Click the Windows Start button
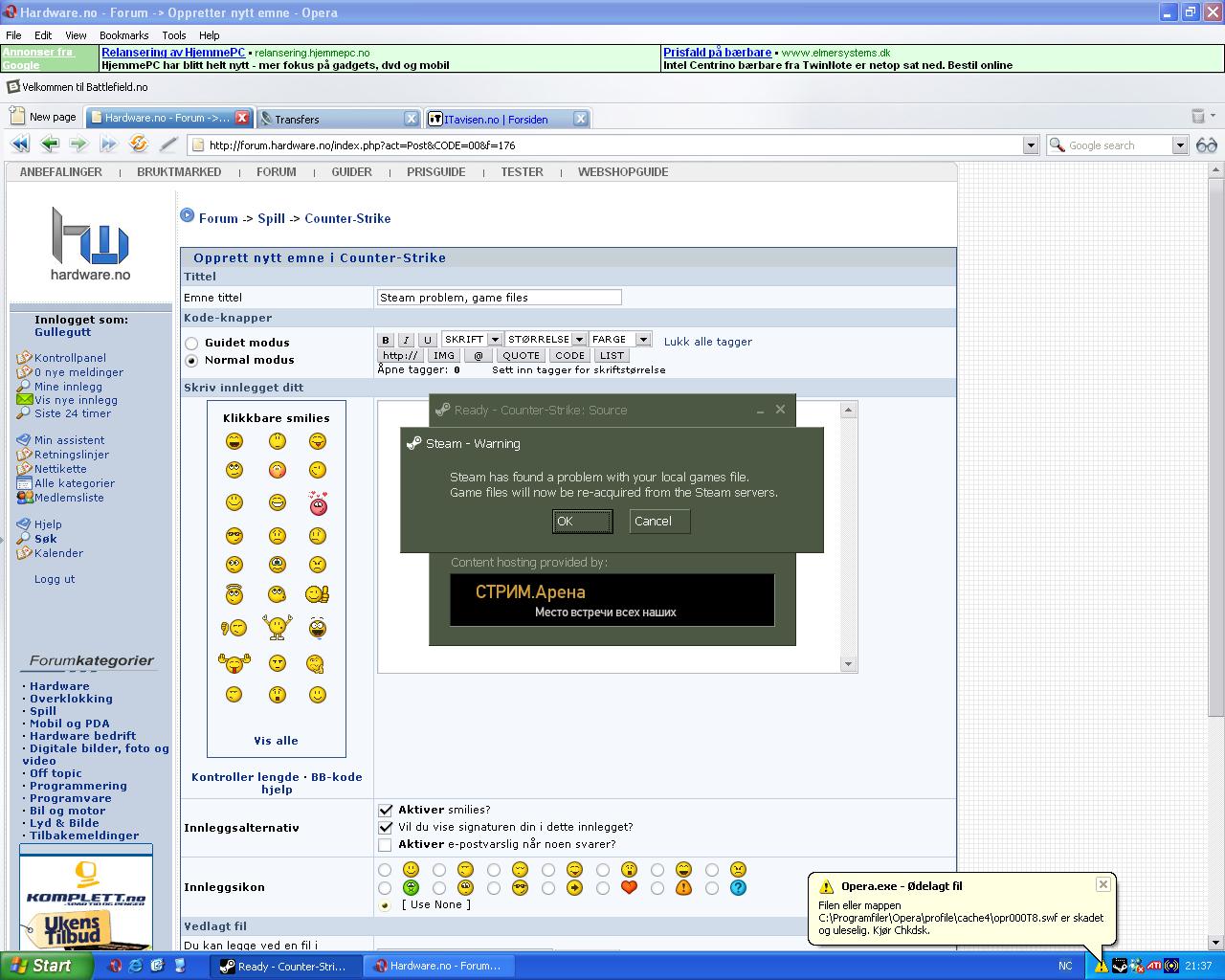 [46, 966]
